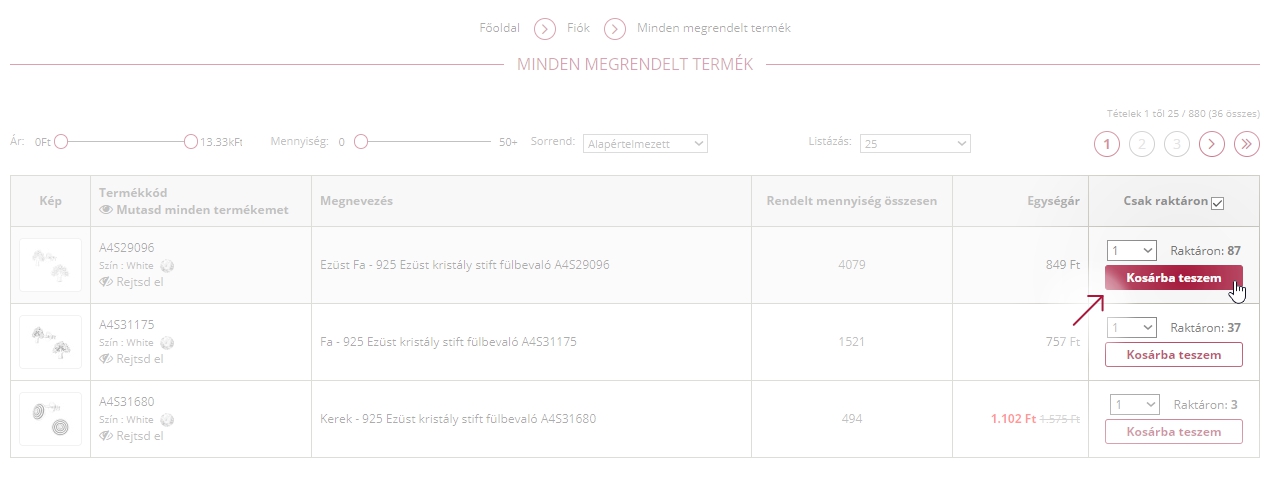Add A4S31680 to cart with Kosárba teszem

click(x=1174, y=432)
